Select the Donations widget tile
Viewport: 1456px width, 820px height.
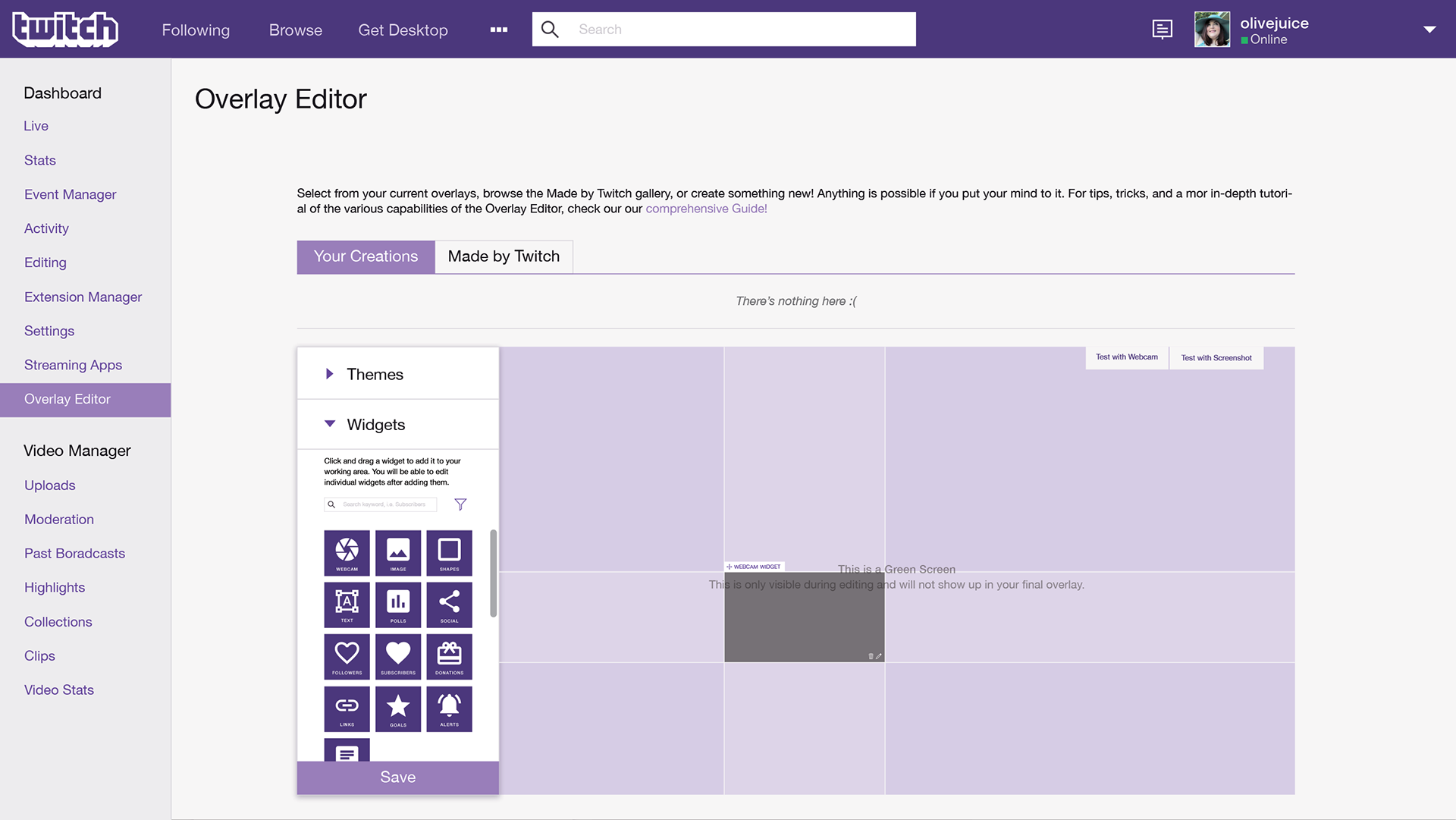tap(449, 657)
